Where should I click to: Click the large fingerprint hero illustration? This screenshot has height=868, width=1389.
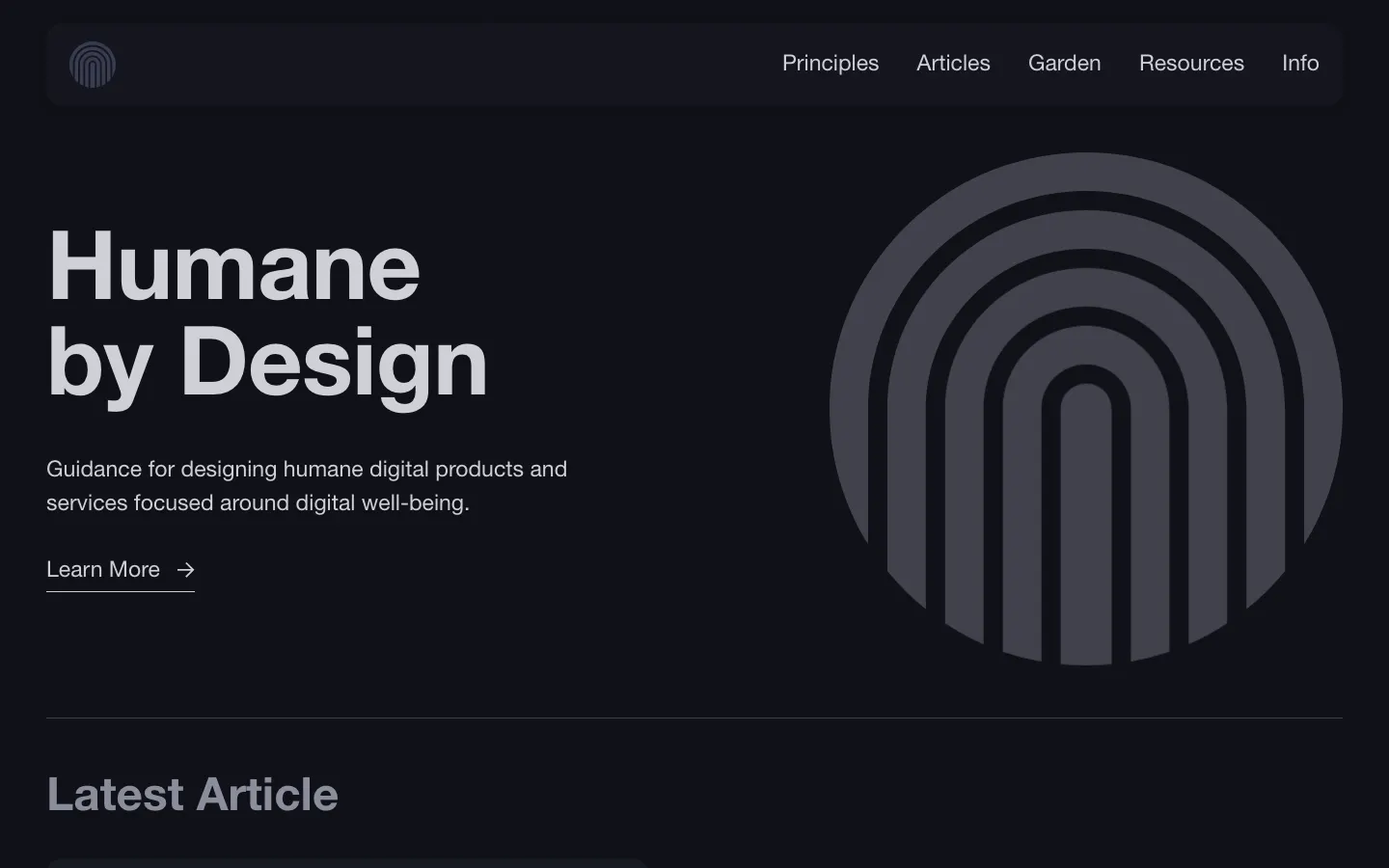1085,409
